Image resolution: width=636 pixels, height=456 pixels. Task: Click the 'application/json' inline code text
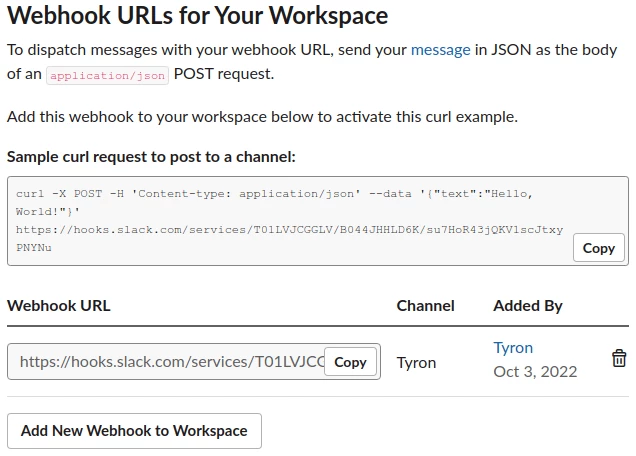click(107, 75)
